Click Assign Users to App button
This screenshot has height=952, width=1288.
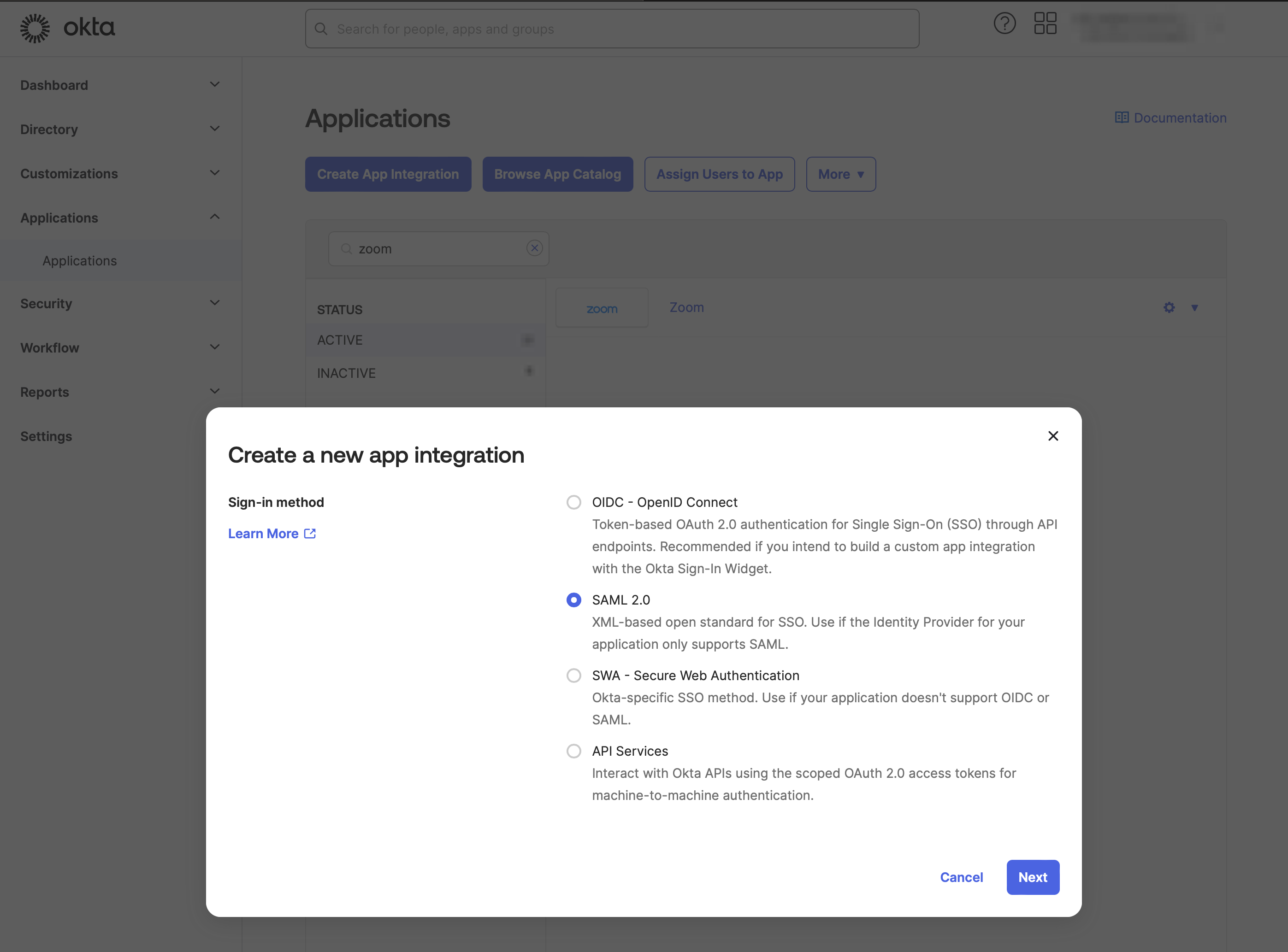[x=720, y=174]
